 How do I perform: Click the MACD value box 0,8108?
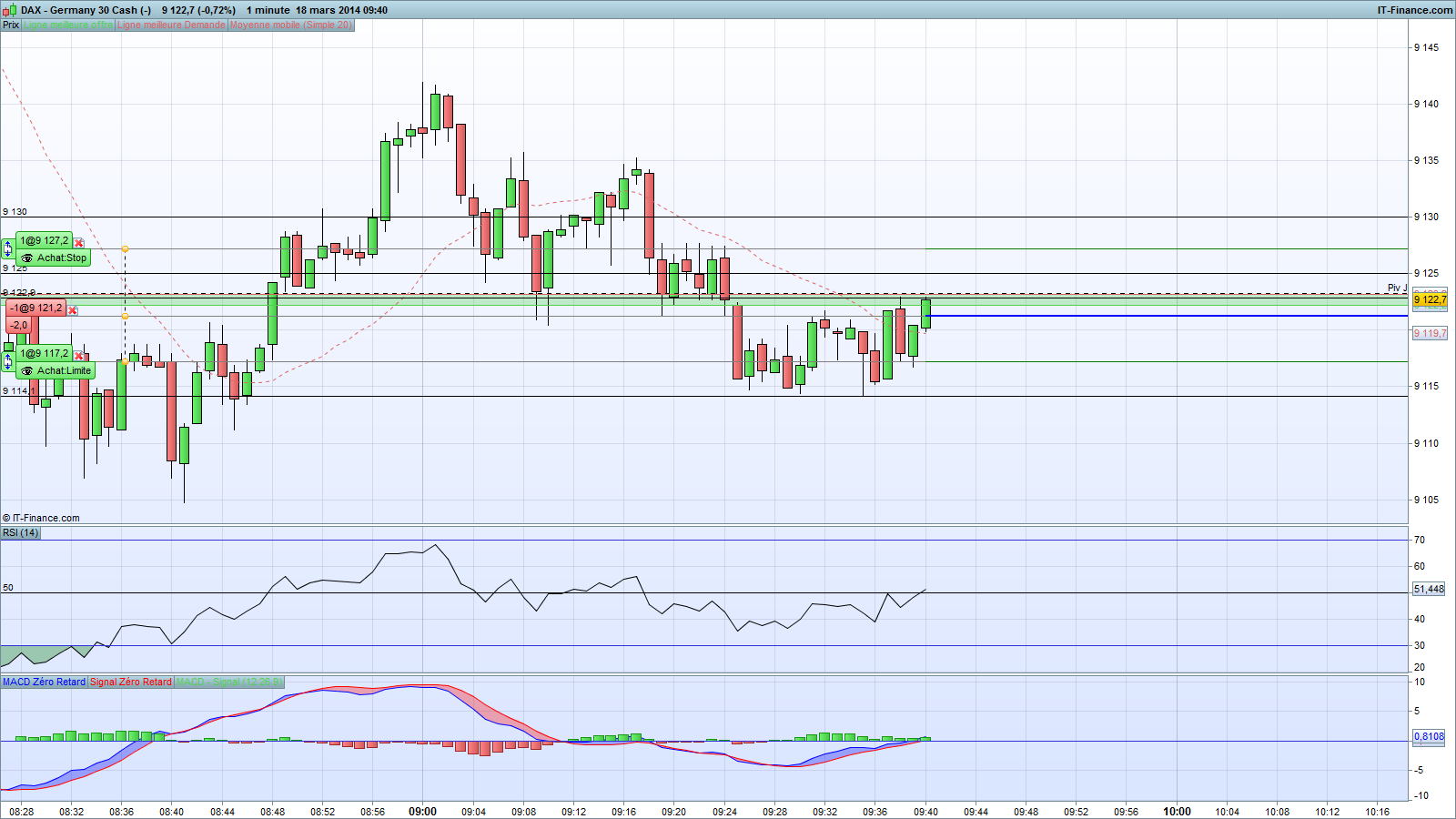1429,736
